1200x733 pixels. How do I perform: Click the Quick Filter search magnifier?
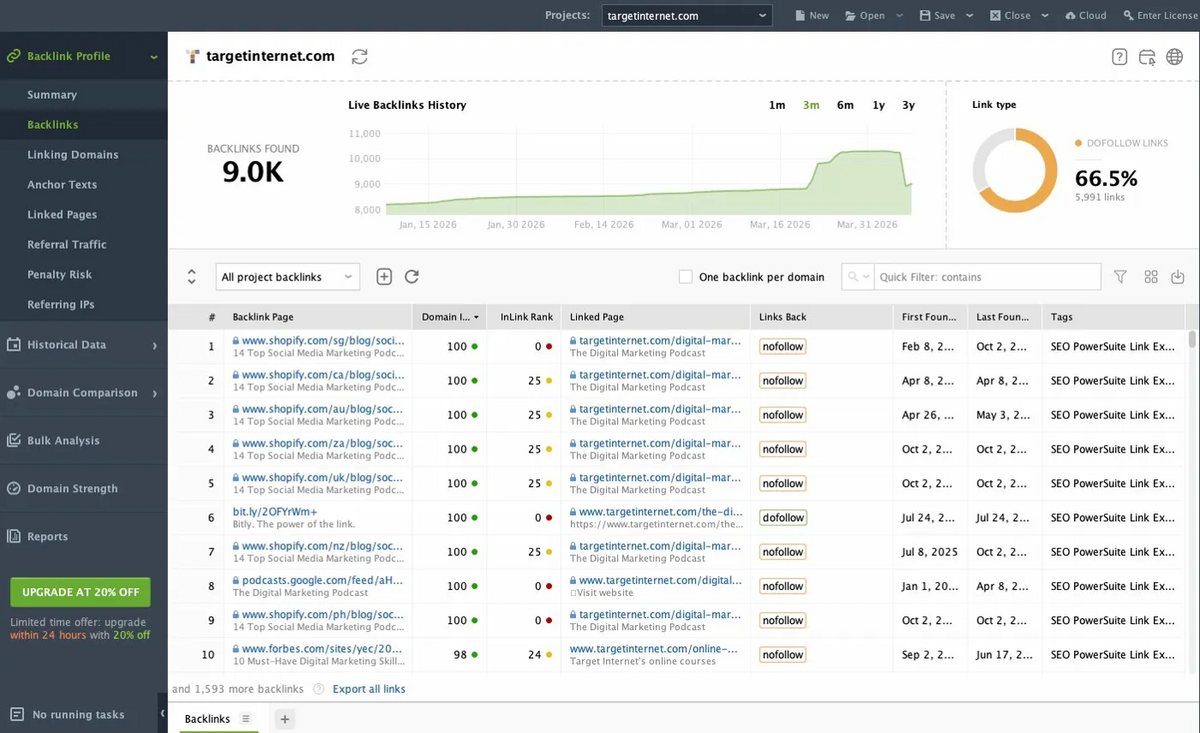click(853, 277)
